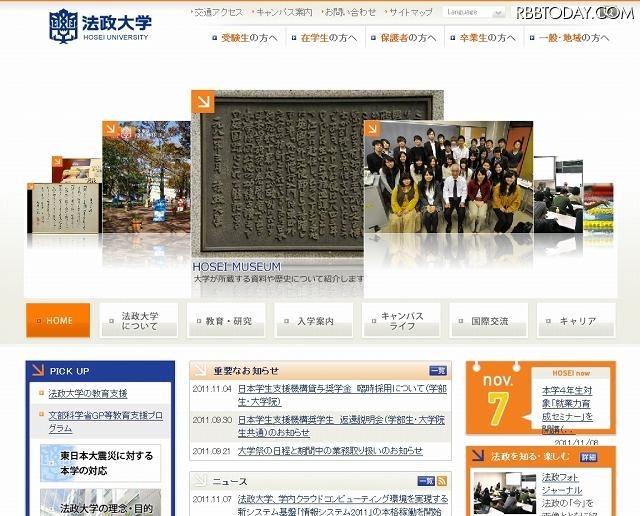This screenshot has height=516, width=640.
Task: Open the キャンパス案内 link
Action: (282, 12)
